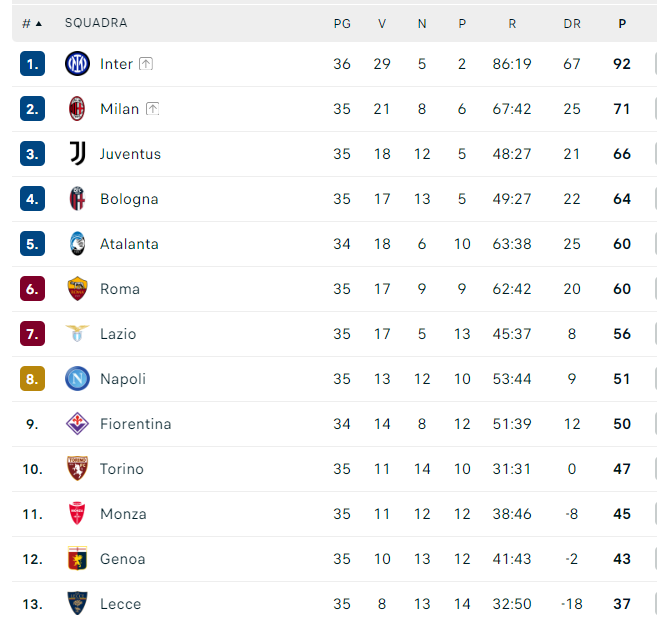This screenshot has width=657, height=617.
Task: Sort by DR goal difference column
Action: [x=572, y=23]
